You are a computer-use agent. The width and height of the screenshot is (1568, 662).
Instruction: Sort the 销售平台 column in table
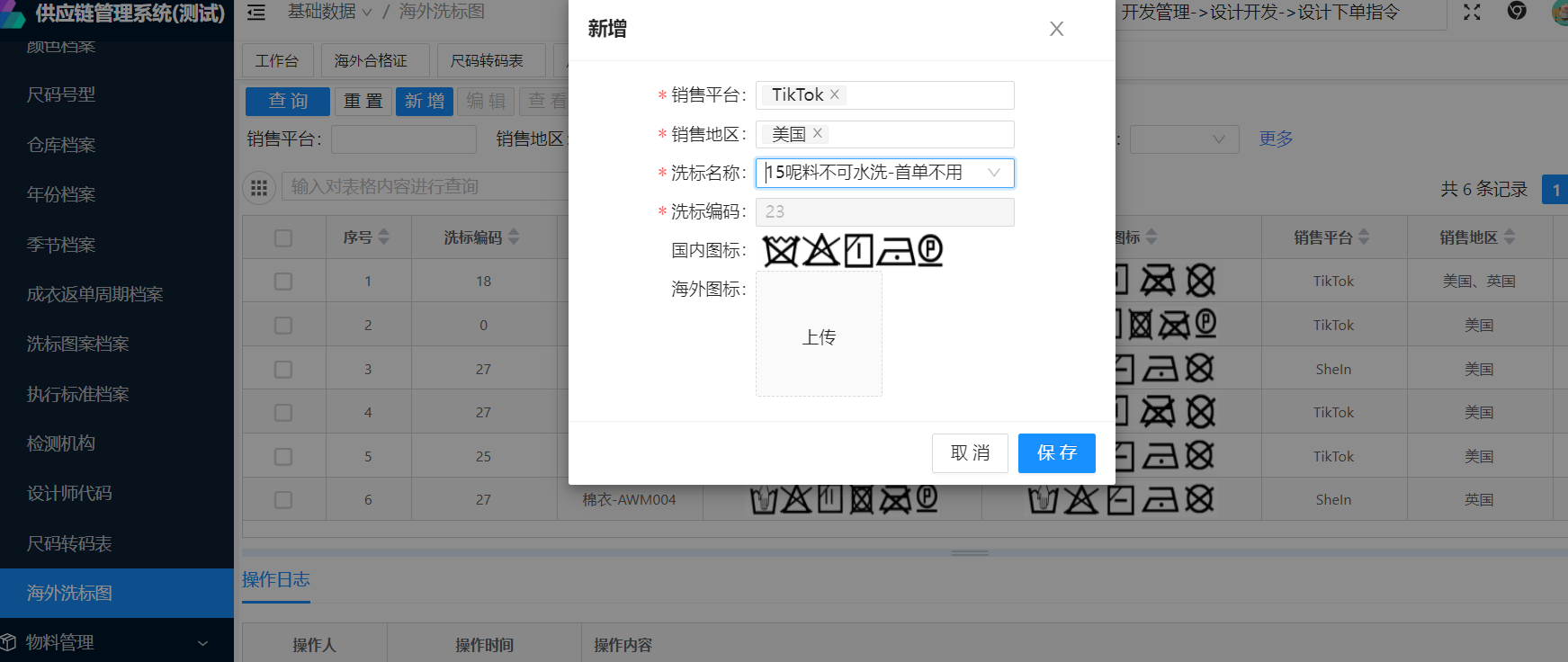1364,237
